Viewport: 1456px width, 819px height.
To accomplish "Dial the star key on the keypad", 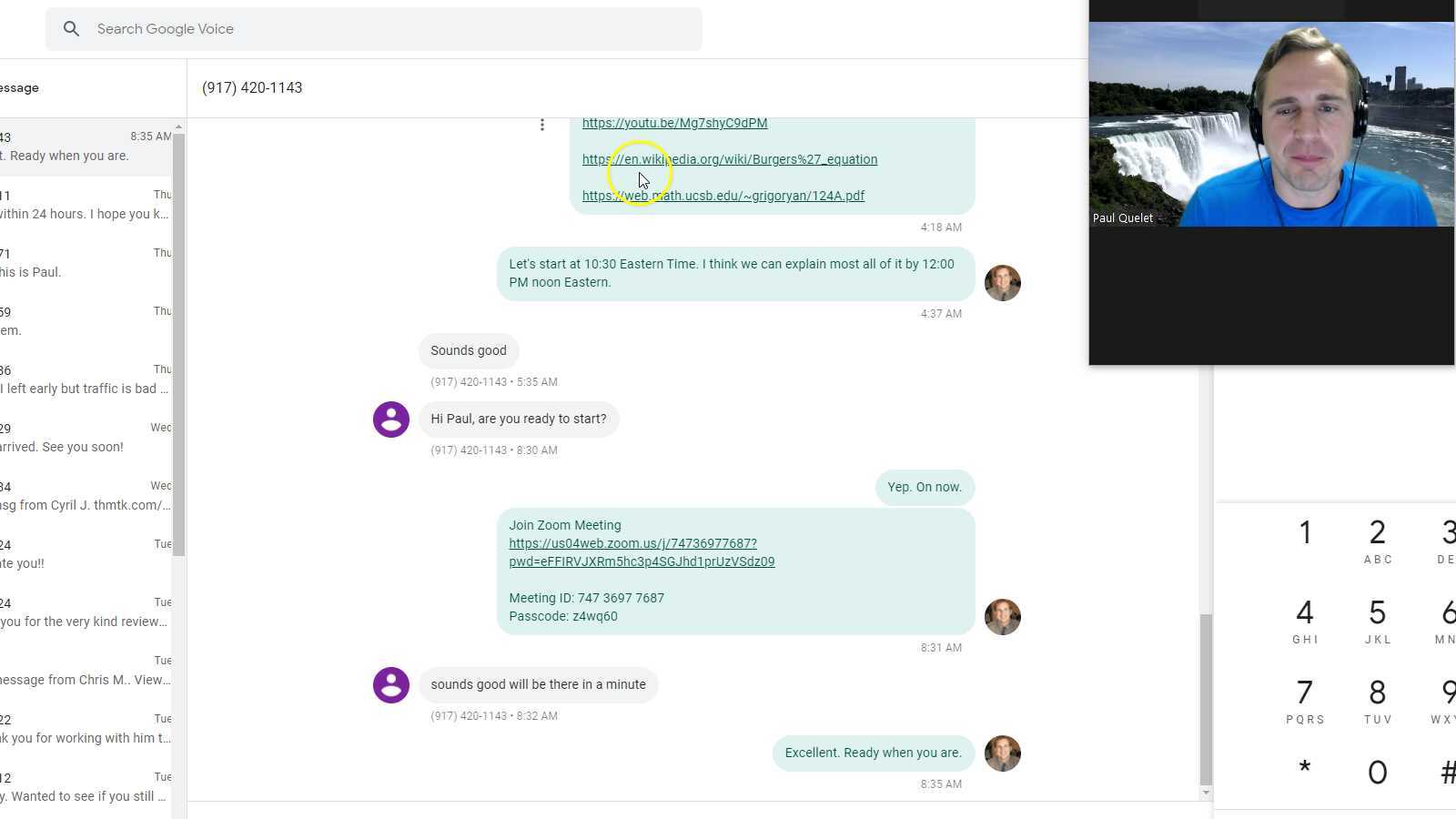I will (x=1305, y=772).
